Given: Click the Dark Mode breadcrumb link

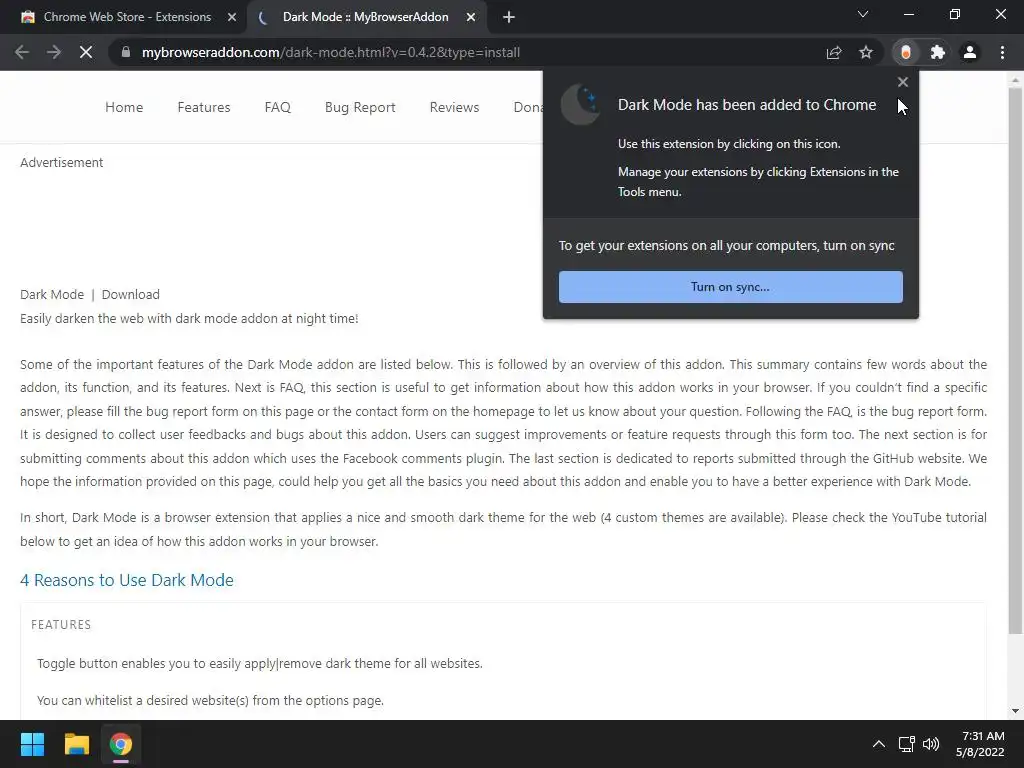Looking at the screenshot, I should click(52, 295).
